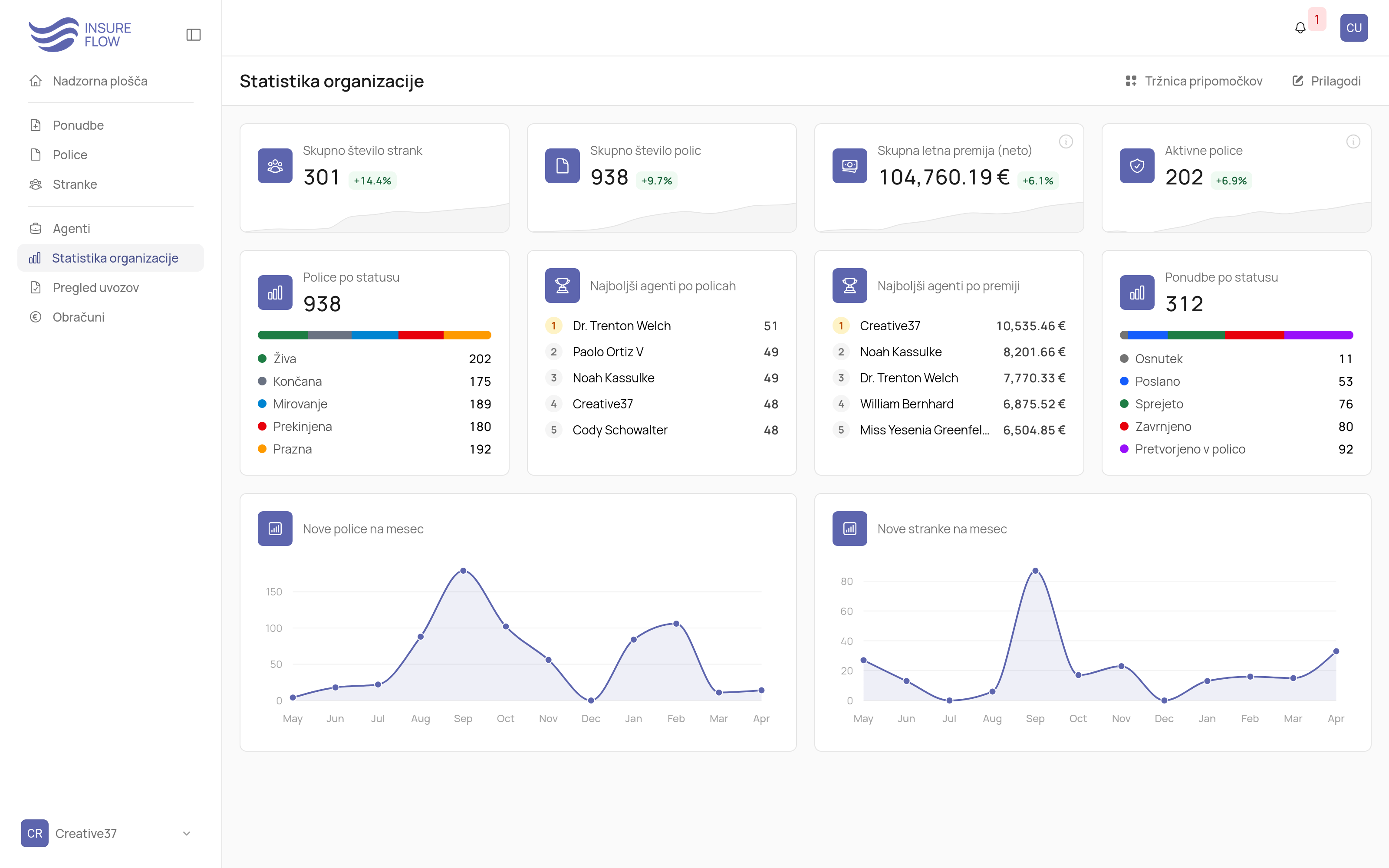Viewport: 1389px width, 868px height.
Task: Click the red segment of Police po statusu bar
Action: (421, 335)
